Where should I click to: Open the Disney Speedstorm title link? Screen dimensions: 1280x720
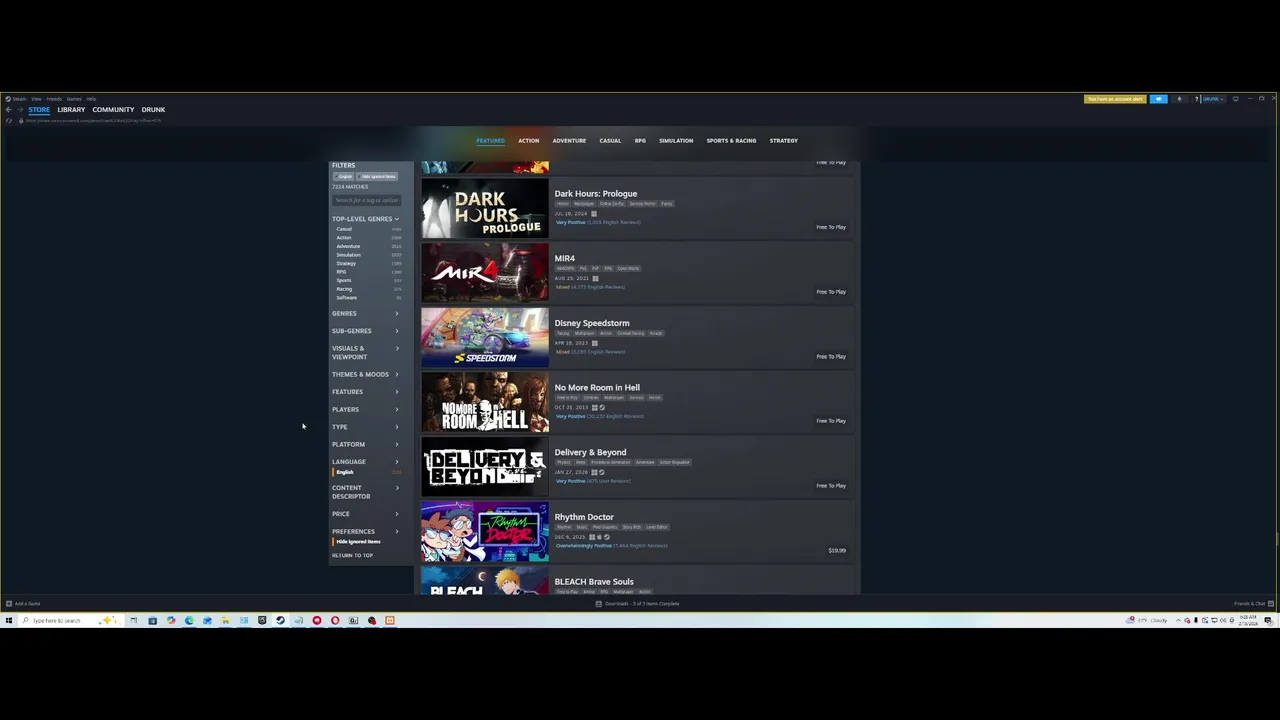pyautogui.click(x=592, y=323)
